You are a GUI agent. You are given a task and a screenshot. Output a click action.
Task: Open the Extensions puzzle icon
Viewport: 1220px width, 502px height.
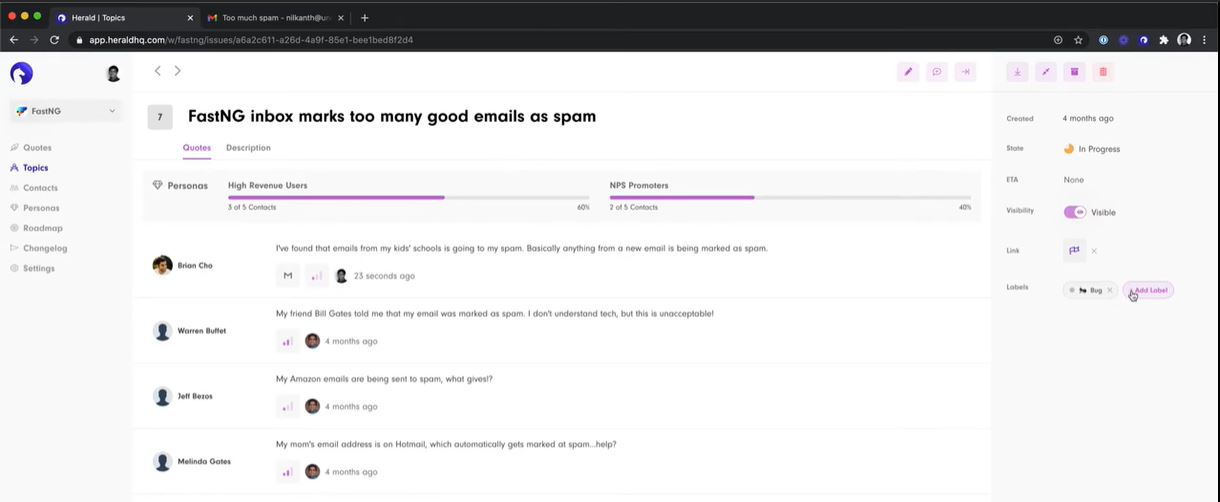coord(1164,40)
